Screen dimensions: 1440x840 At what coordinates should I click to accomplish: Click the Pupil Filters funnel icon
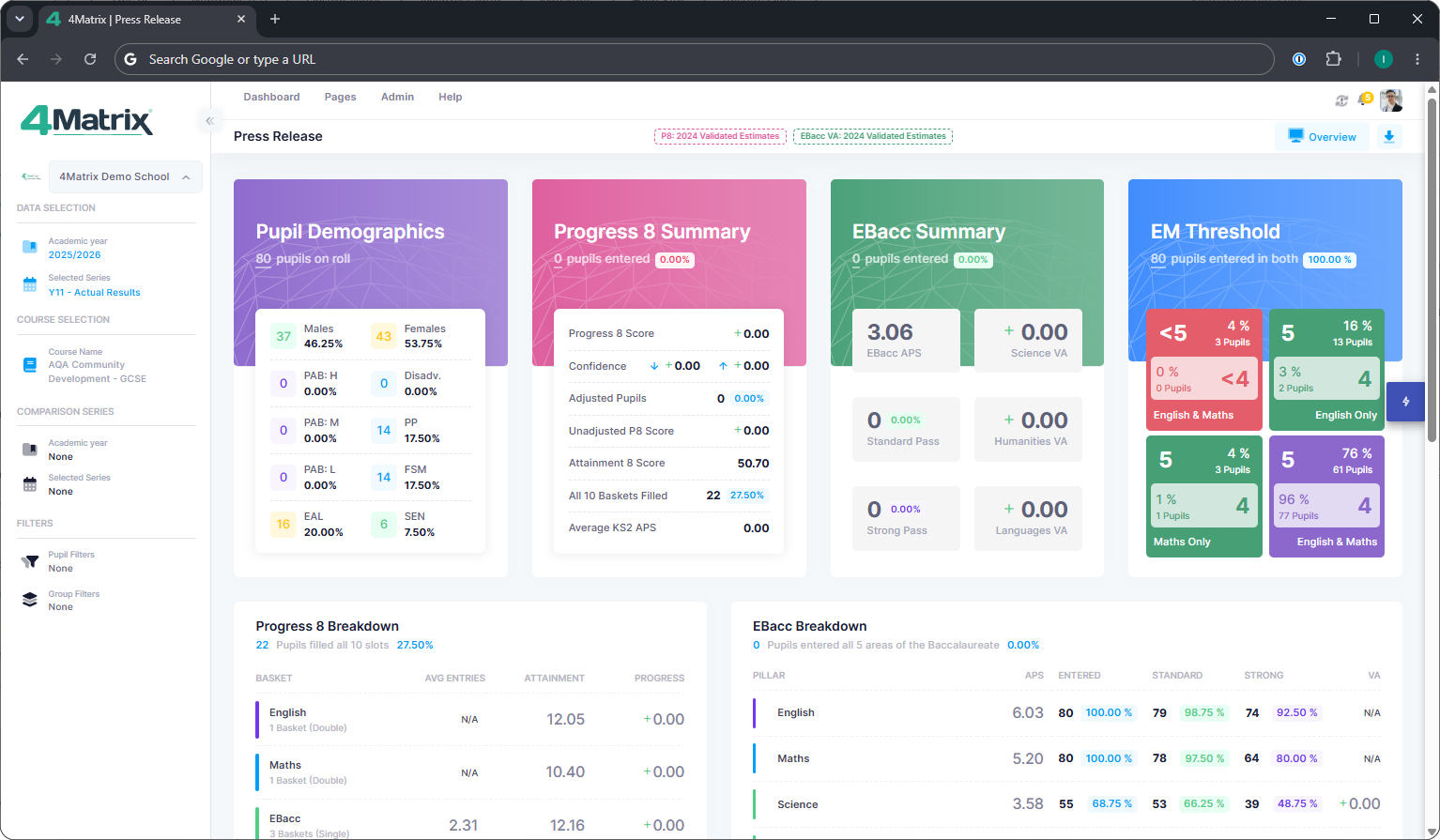[x=30, y=561]
